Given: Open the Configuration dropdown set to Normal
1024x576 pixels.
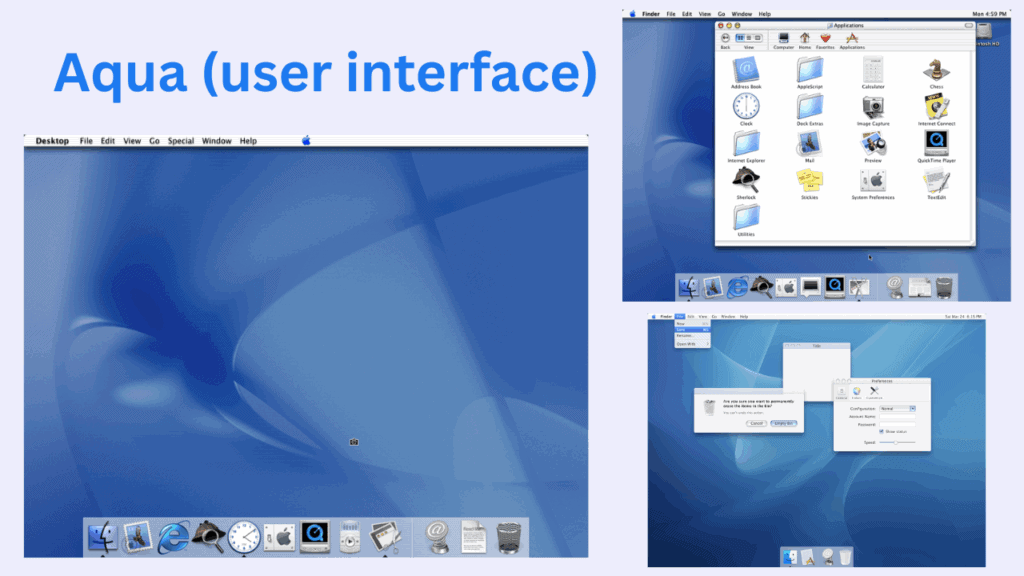Looking at the screenshot, I should 897,408.
